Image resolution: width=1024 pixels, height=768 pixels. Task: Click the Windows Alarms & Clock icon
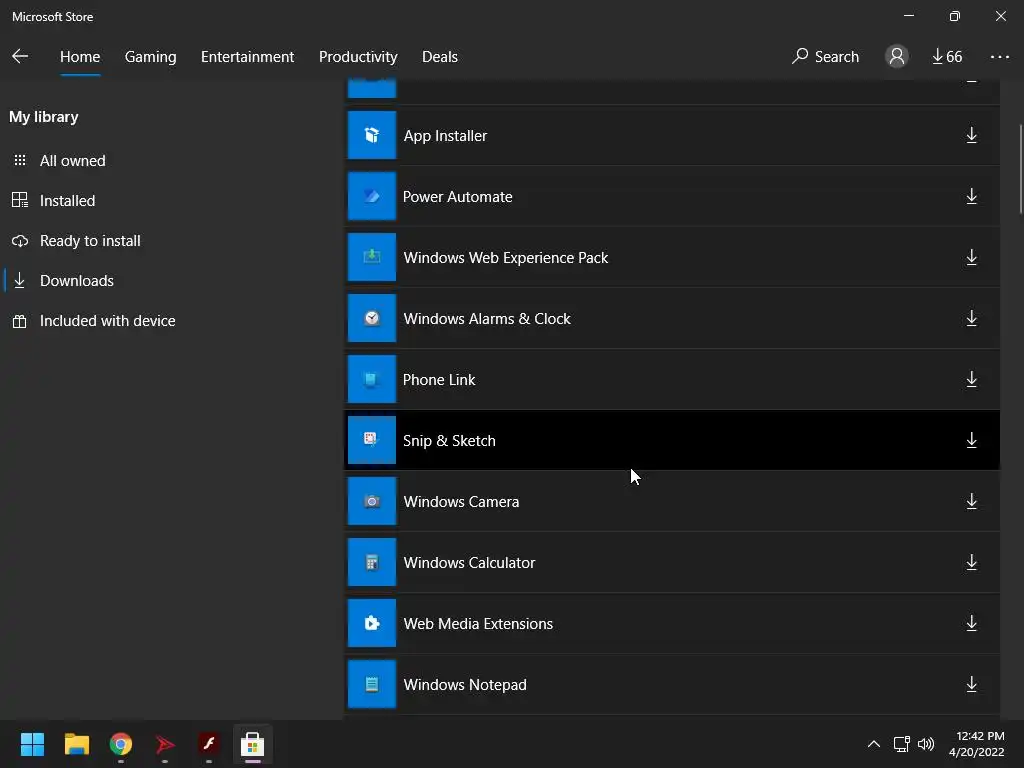372,318
